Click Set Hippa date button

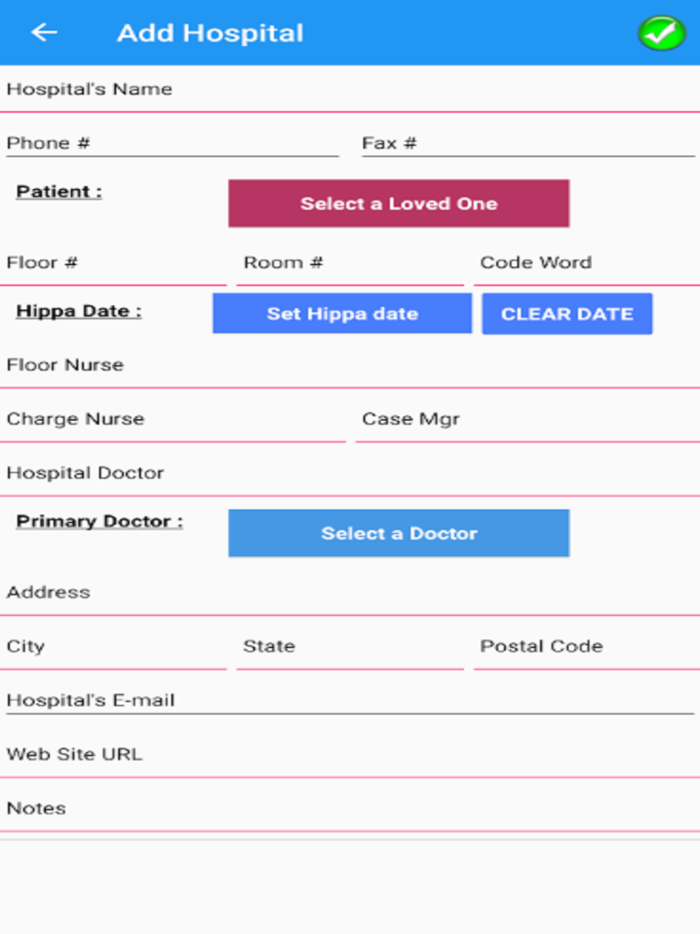(342, 314)
